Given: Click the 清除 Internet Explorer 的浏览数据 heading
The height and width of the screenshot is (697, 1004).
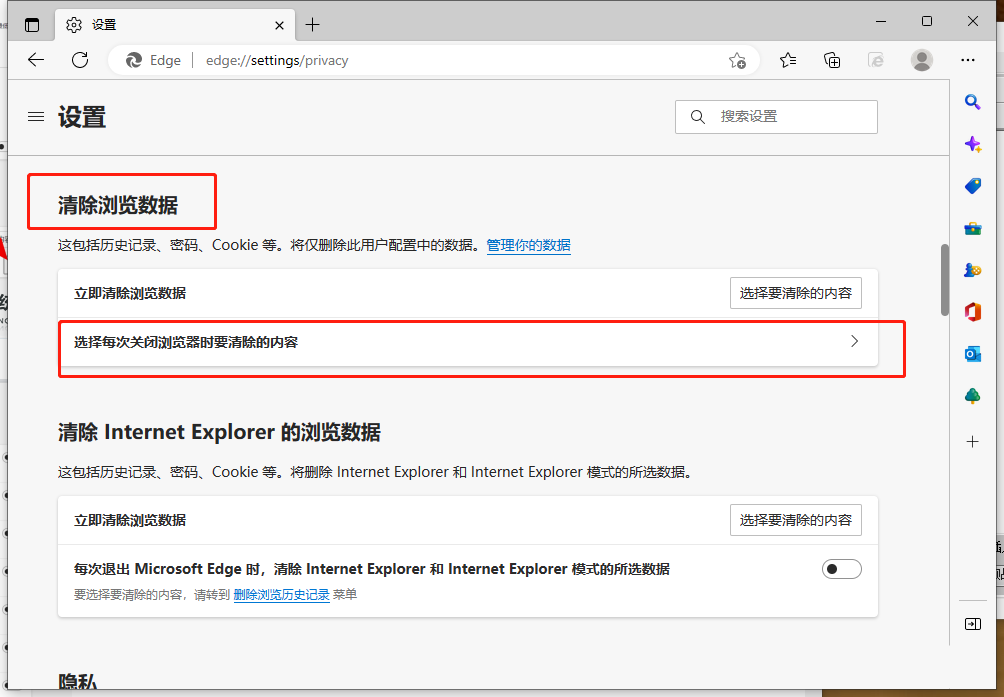Looking at the screenshot, I should pyautogui.click(x=219, y=432).
